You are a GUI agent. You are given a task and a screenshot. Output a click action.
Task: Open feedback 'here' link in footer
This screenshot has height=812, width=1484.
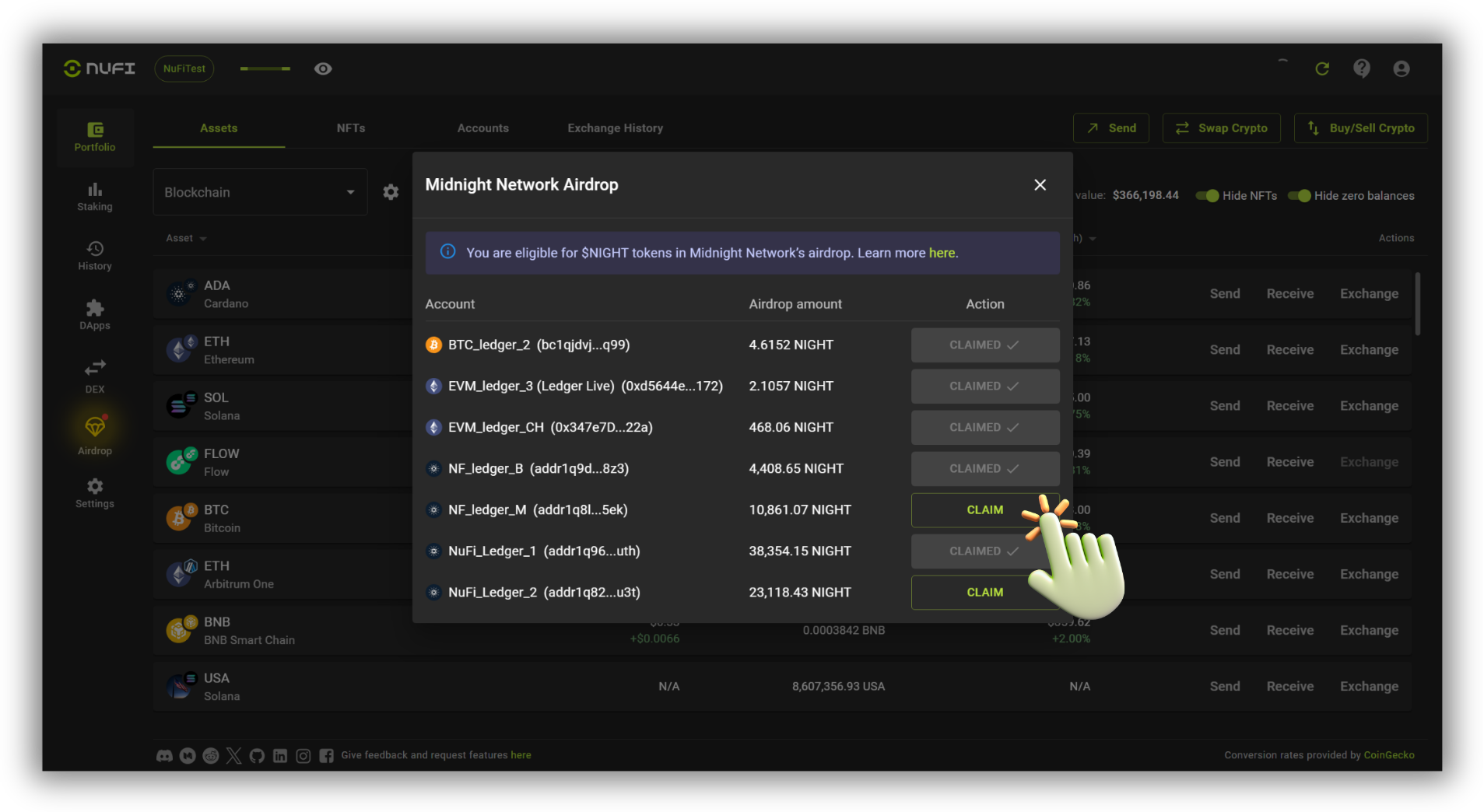coord(521,755)
